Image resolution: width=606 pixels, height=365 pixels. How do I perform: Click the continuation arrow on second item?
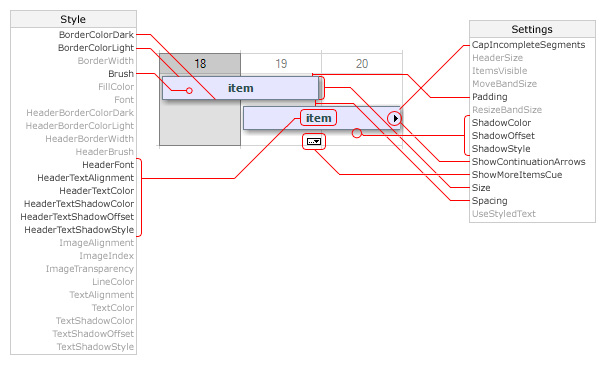[395, 118]
